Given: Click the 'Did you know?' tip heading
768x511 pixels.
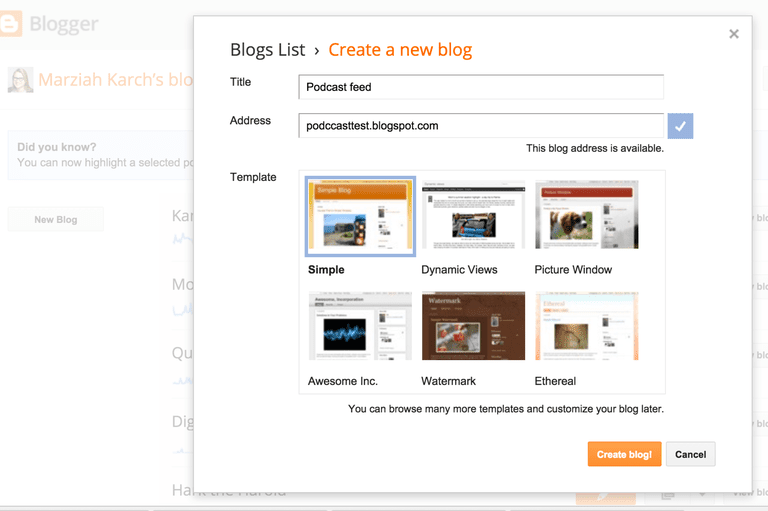Looking at the screenshot, I should (x=57, y=147).
